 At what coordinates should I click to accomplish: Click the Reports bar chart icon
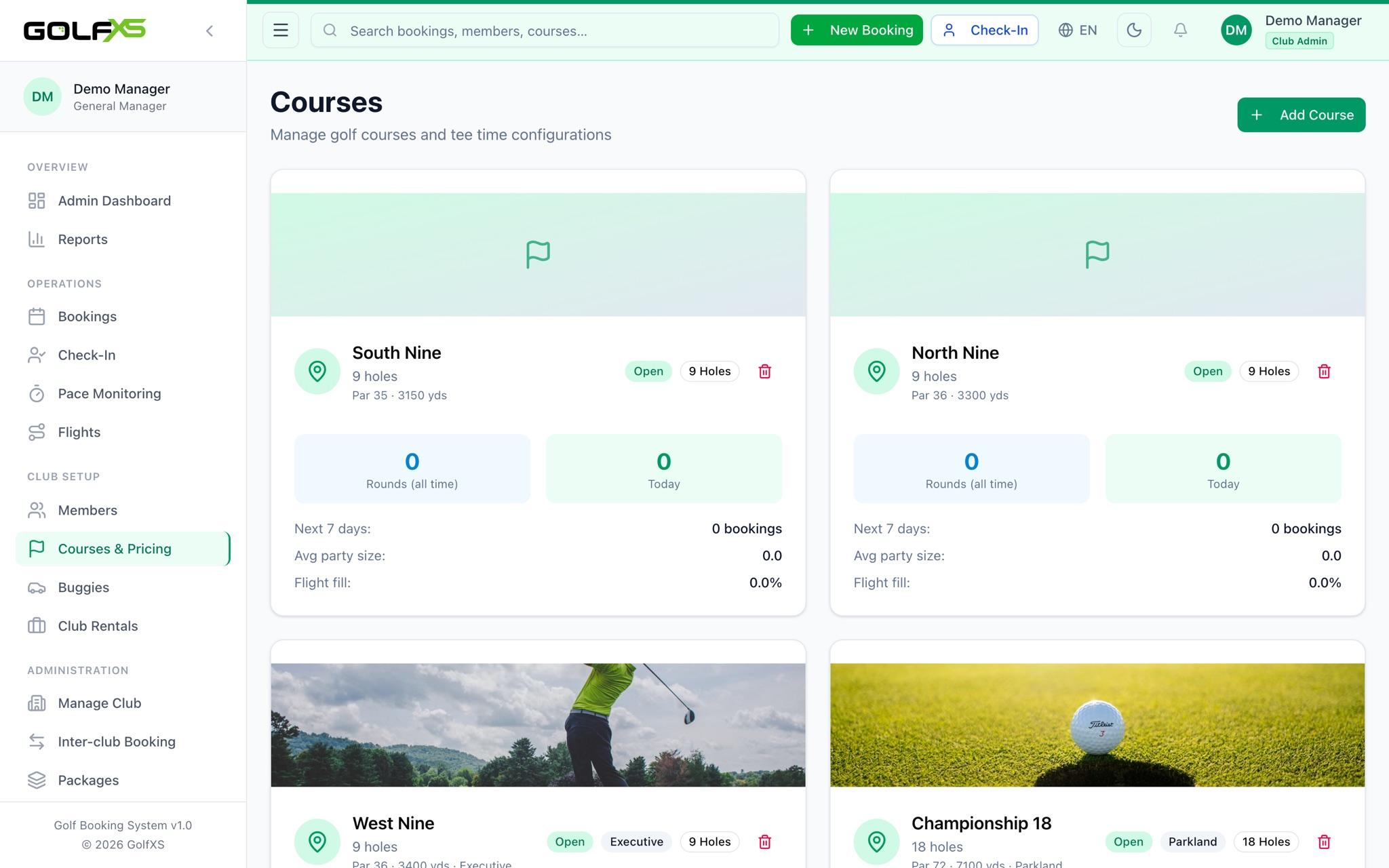pyautogui.click(x=37, y=239)
